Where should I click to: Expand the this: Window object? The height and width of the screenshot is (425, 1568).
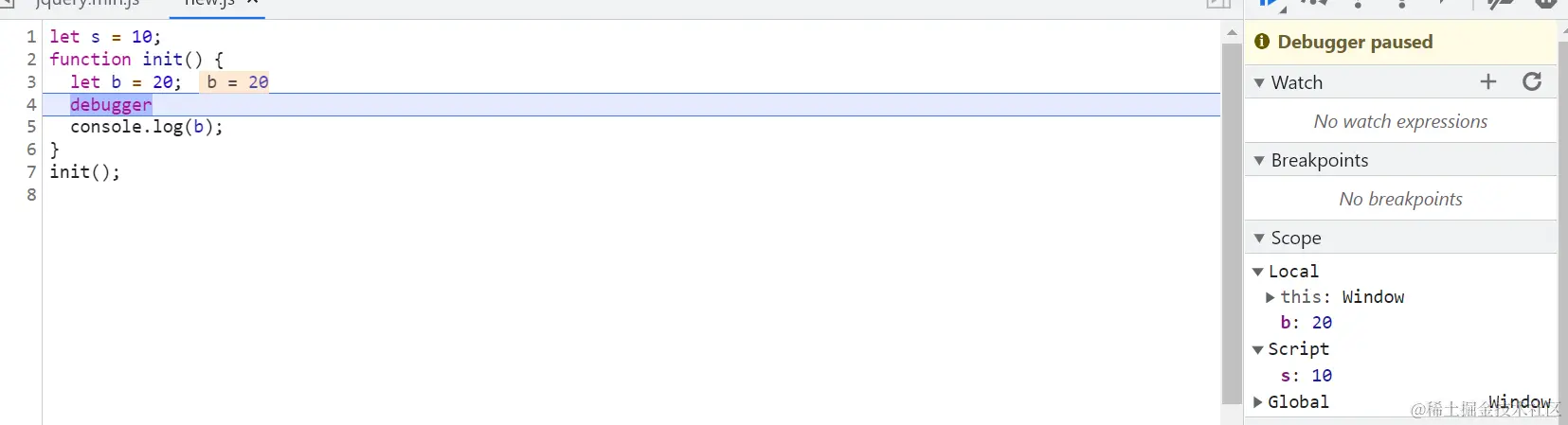(1271, 297)
